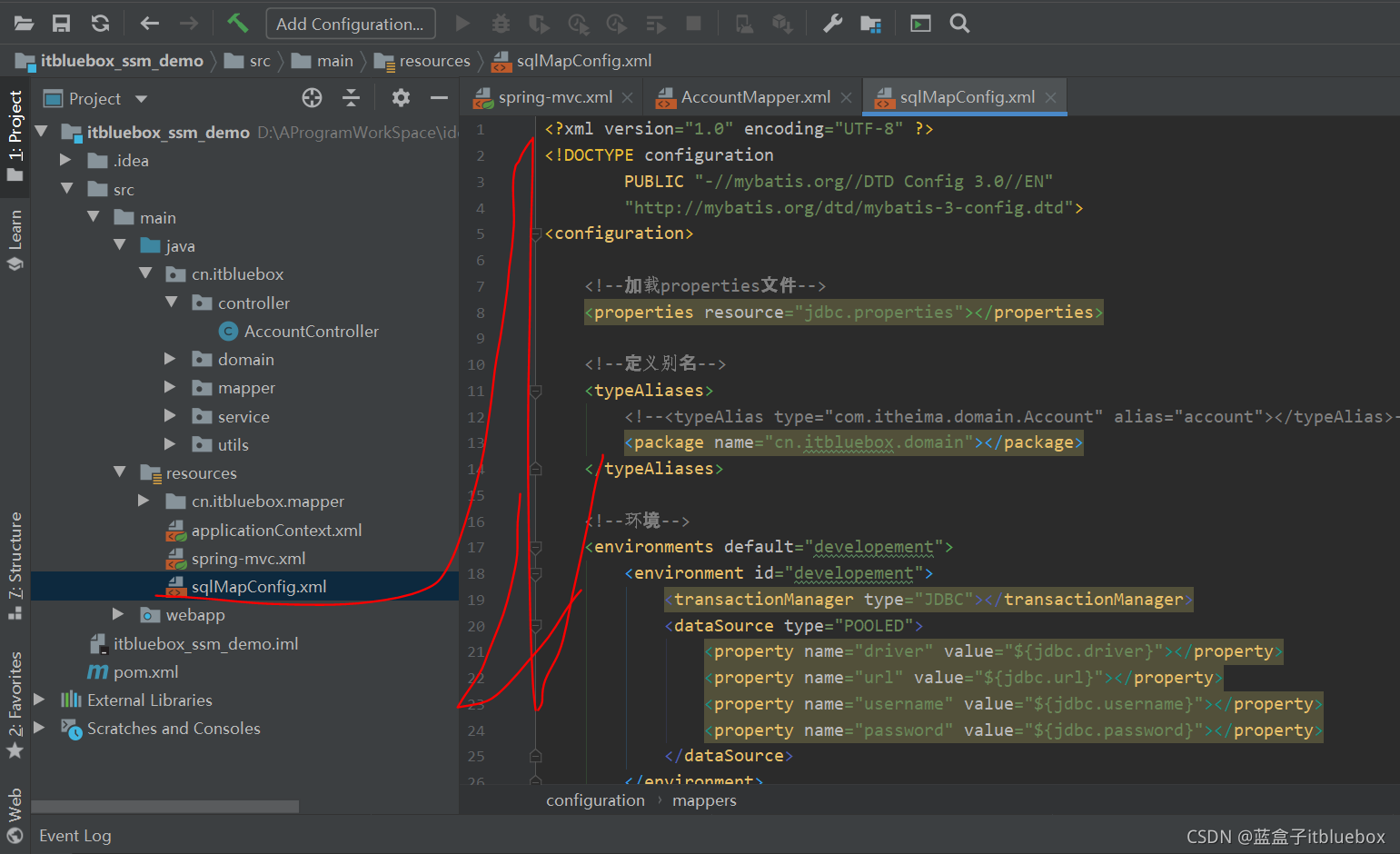The image size is (1400, 854).
Task: Click the Debug bug icon
Action: point(501,24)
